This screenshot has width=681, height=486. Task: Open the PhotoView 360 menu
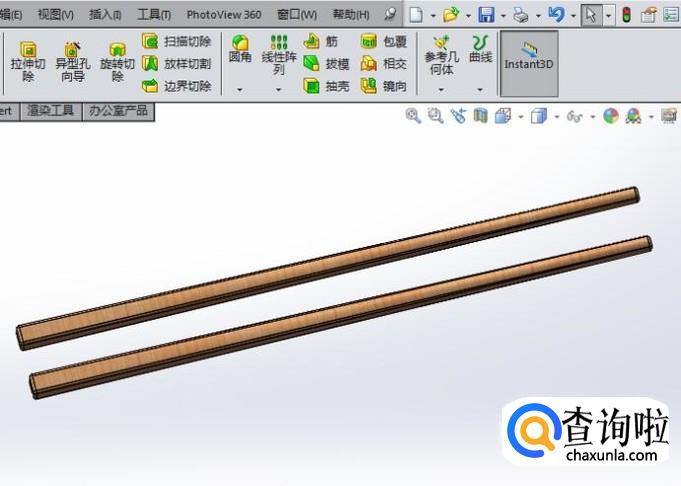(224, 15)
